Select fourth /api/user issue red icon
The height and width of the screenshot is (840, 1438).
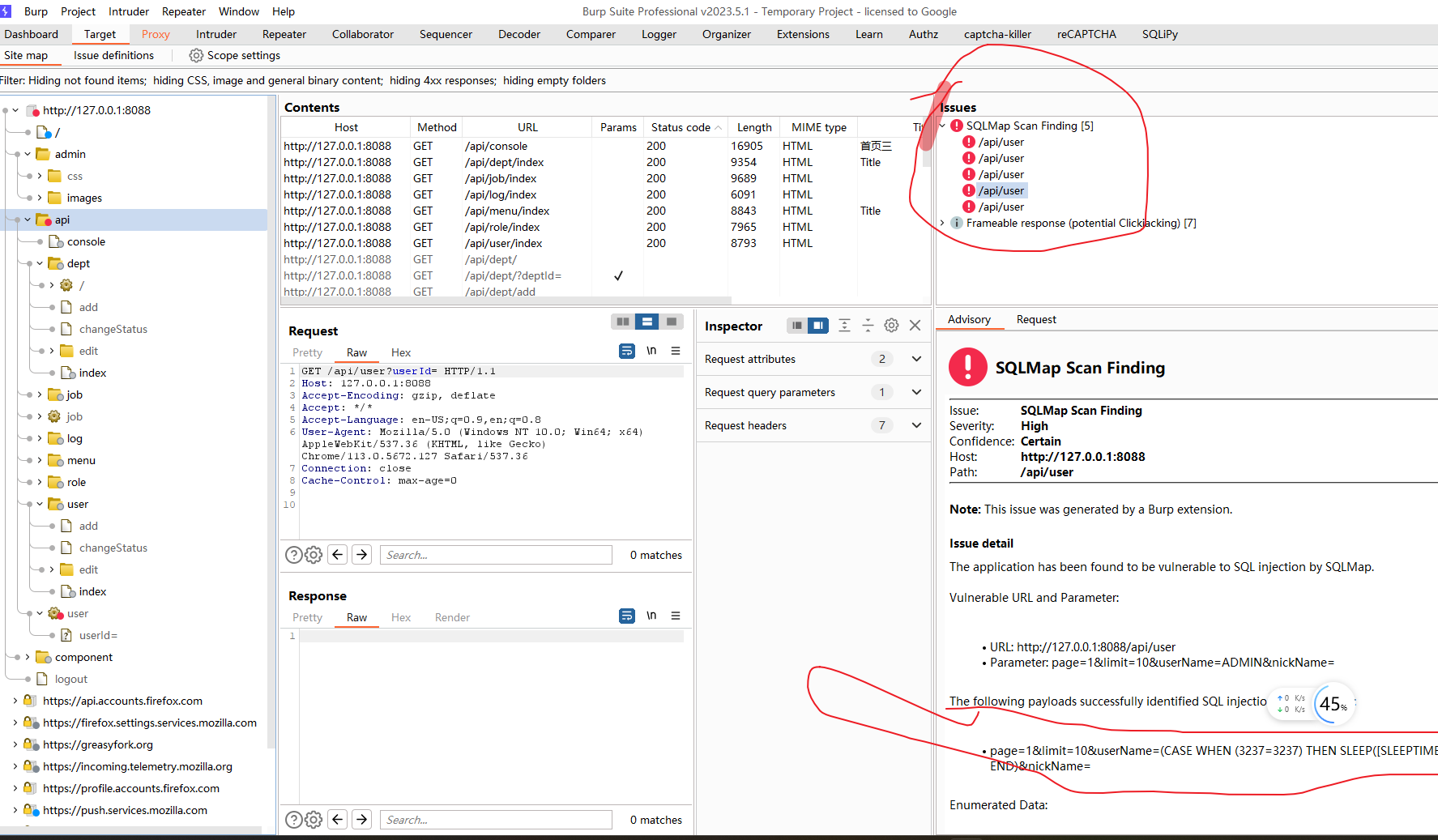(968, 190)
